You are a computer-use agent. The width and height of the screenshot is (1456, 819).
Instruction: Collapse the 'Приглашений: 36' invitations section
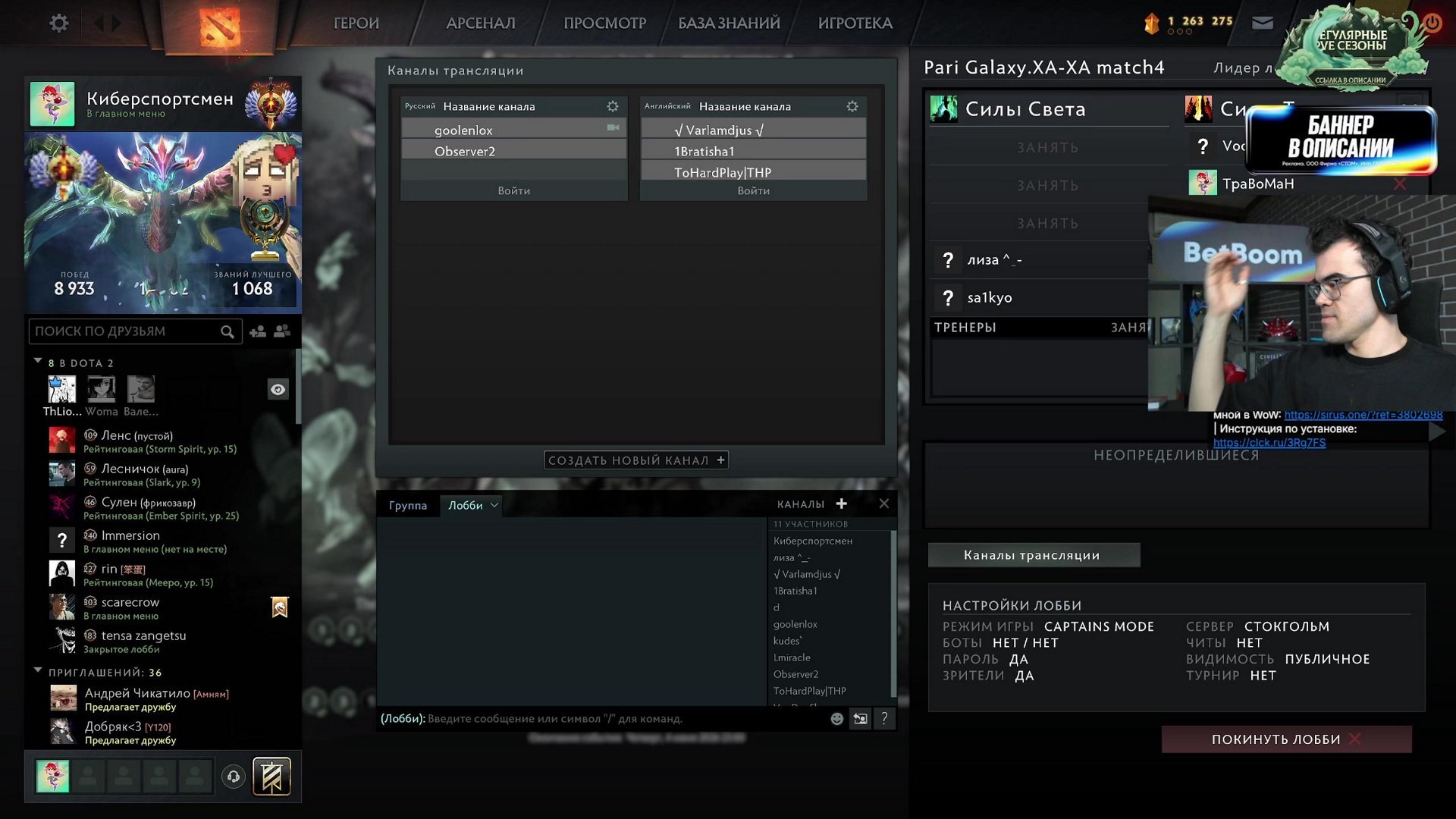click(x=38, y=672)
